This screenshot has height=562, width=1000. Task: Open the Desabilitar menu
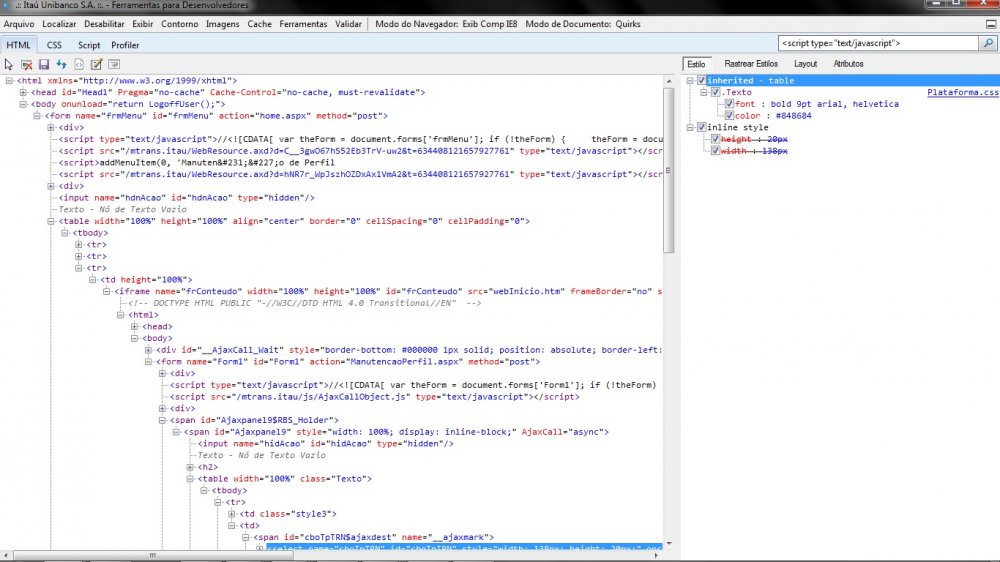click(x=104, y=24)
